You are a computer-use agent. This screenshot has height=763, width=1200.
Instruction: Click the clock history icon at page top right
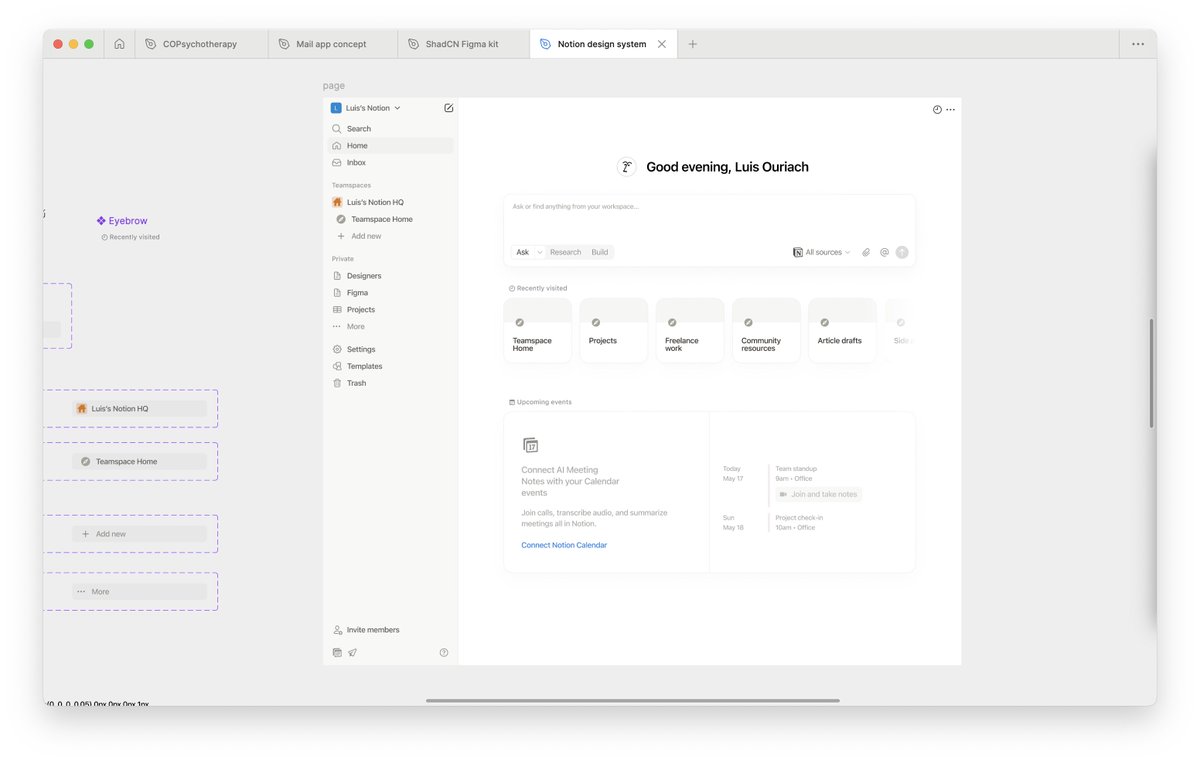point(937,110)
